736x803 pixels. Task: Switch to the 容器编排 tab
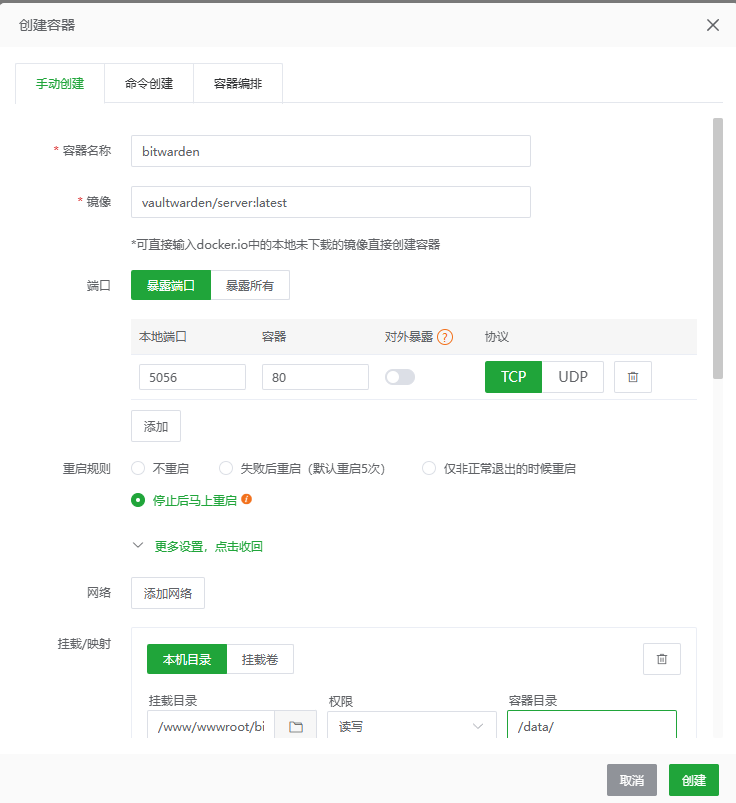coord(237,84)
